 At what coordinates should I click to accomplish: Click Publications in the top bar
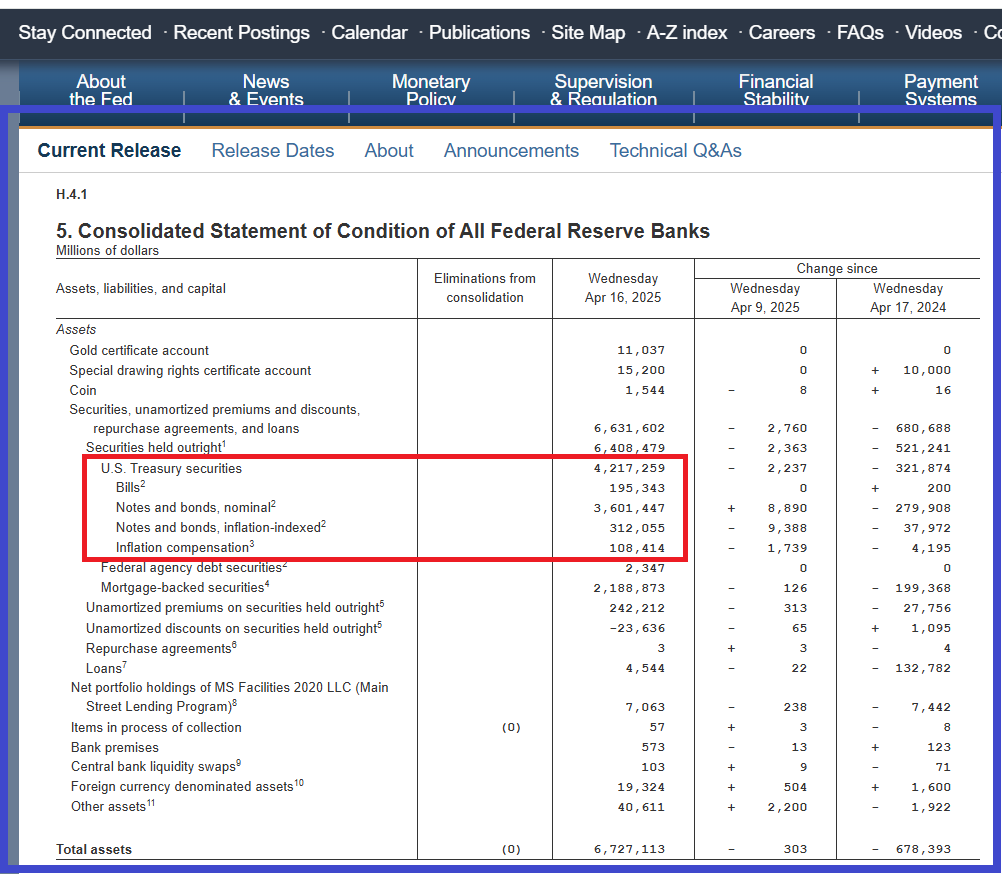point(479,33)
